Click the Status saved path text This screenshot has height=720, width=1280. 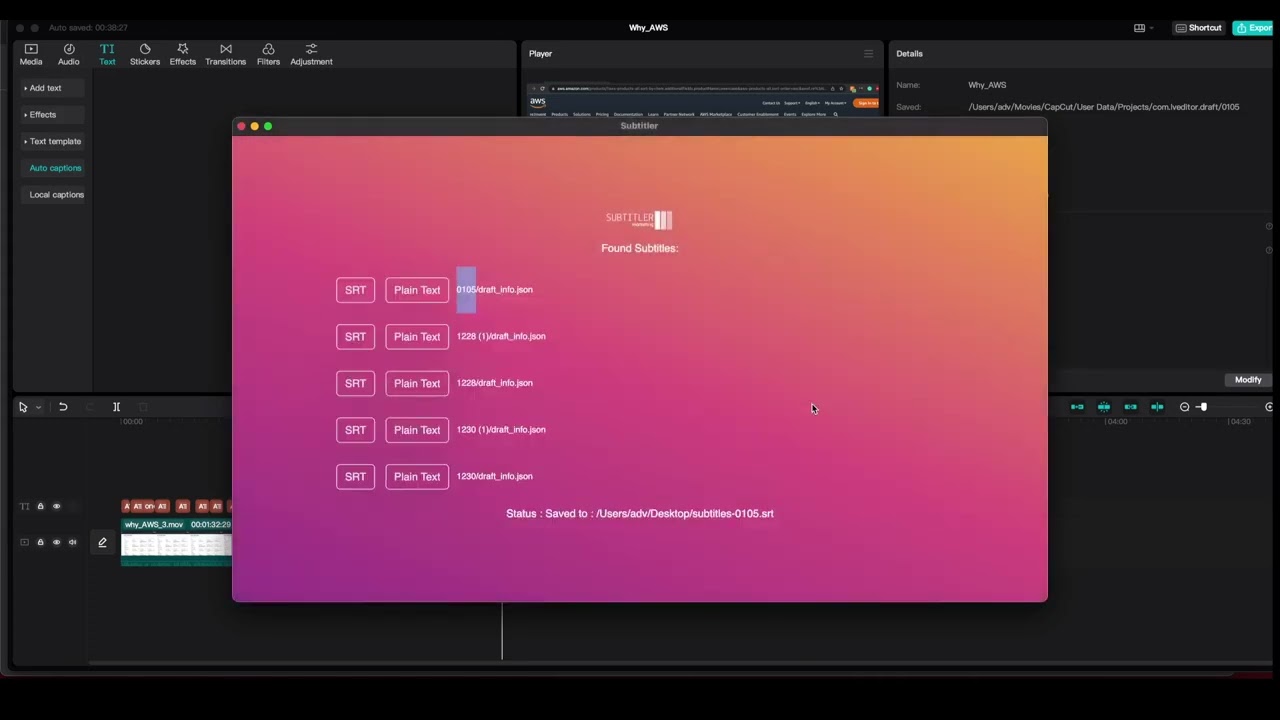pos(640,514)
